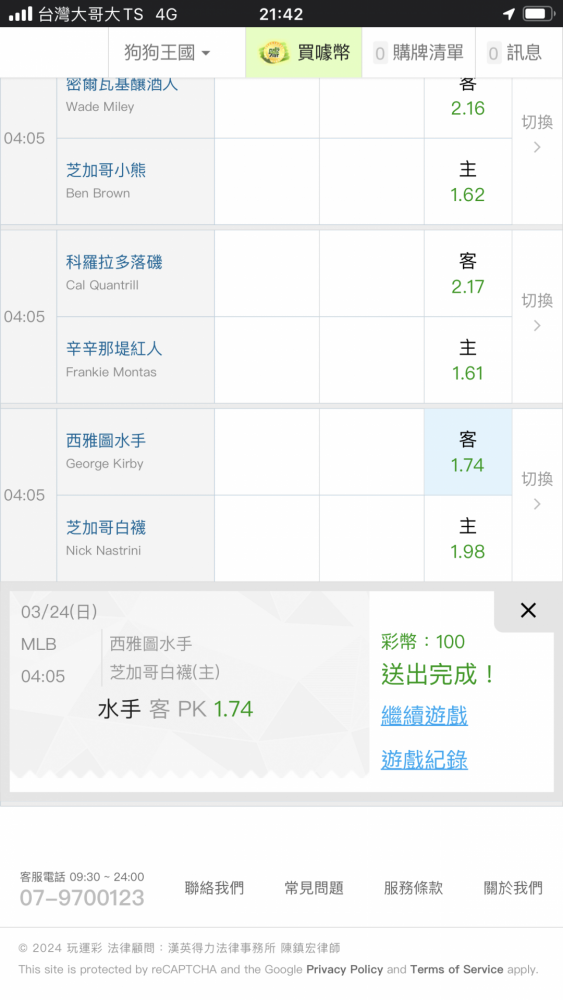The width and height of the screenshot is (563, 1000).
Task: Open 購牌清單 cart tab
Action: (x=419, y=52)
